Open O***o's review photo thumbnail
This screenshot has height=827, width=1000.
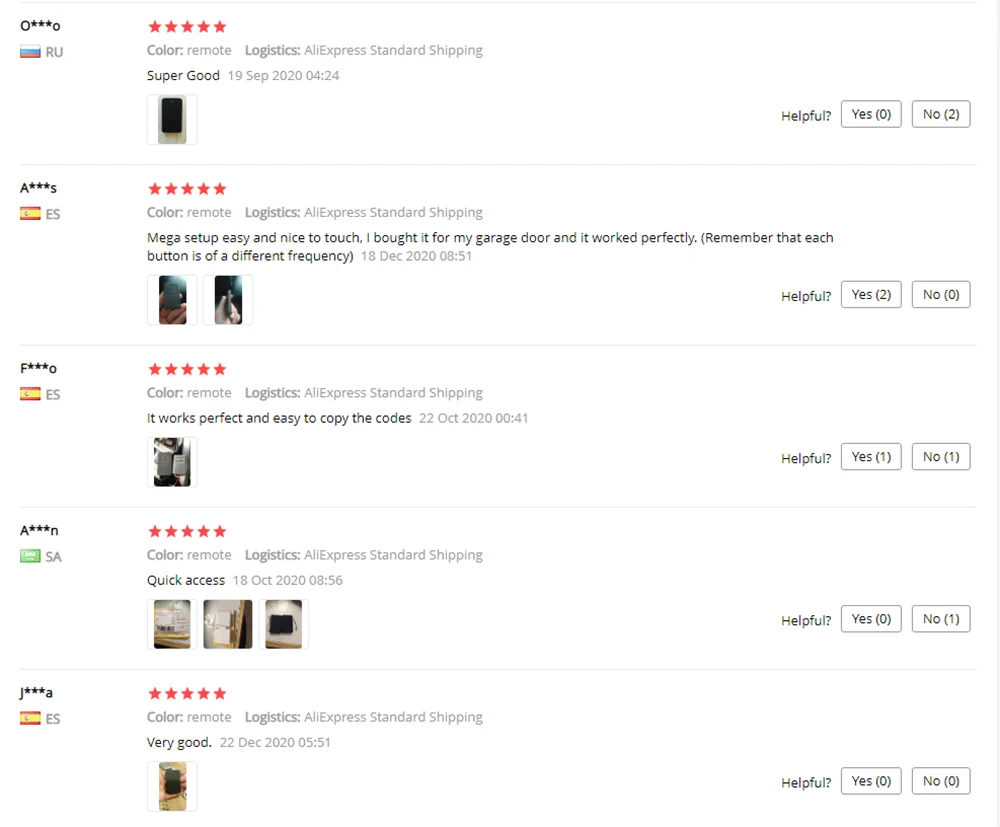[172, 119]
